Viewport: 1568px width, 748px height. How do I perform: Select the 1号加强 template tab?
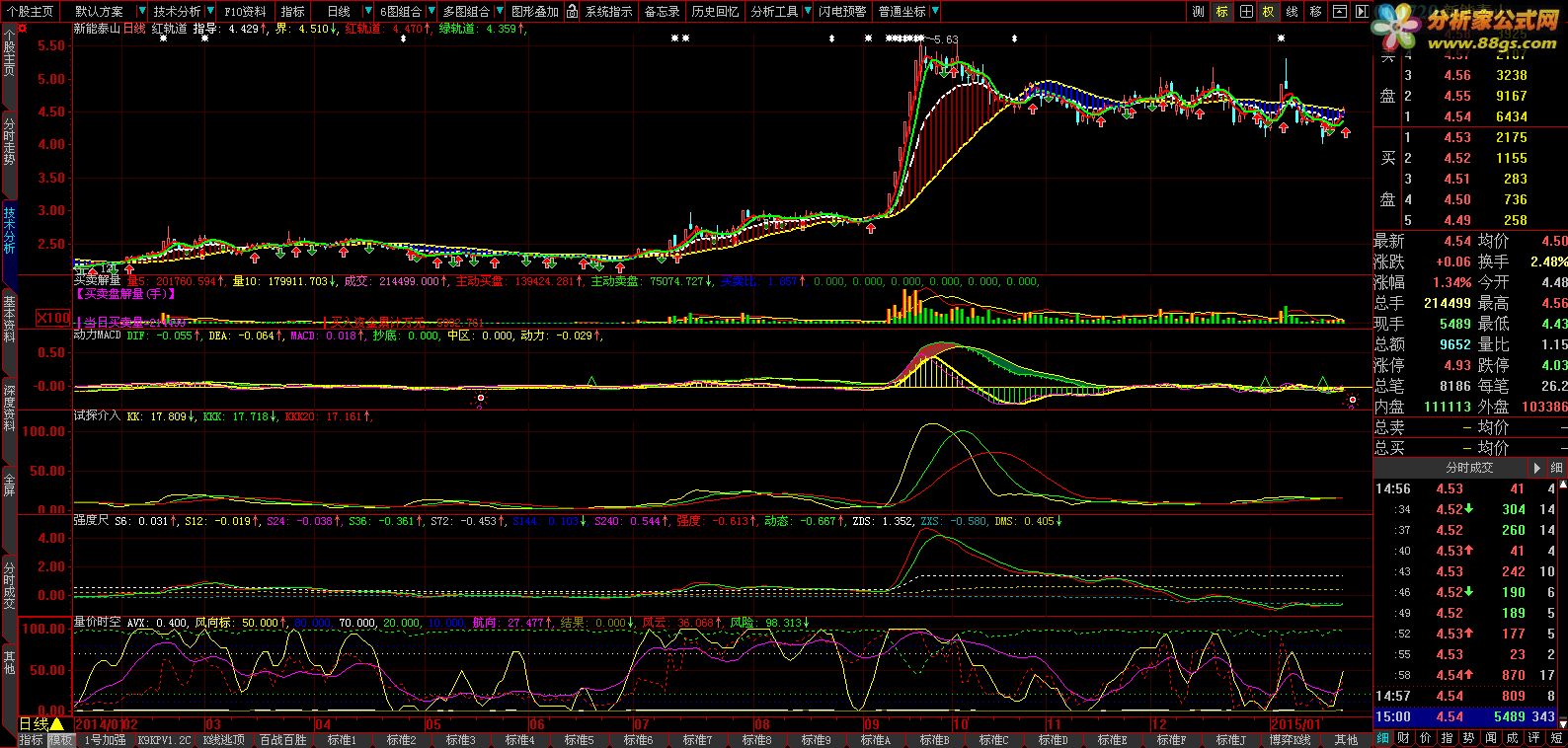click(x=105, y=740)
